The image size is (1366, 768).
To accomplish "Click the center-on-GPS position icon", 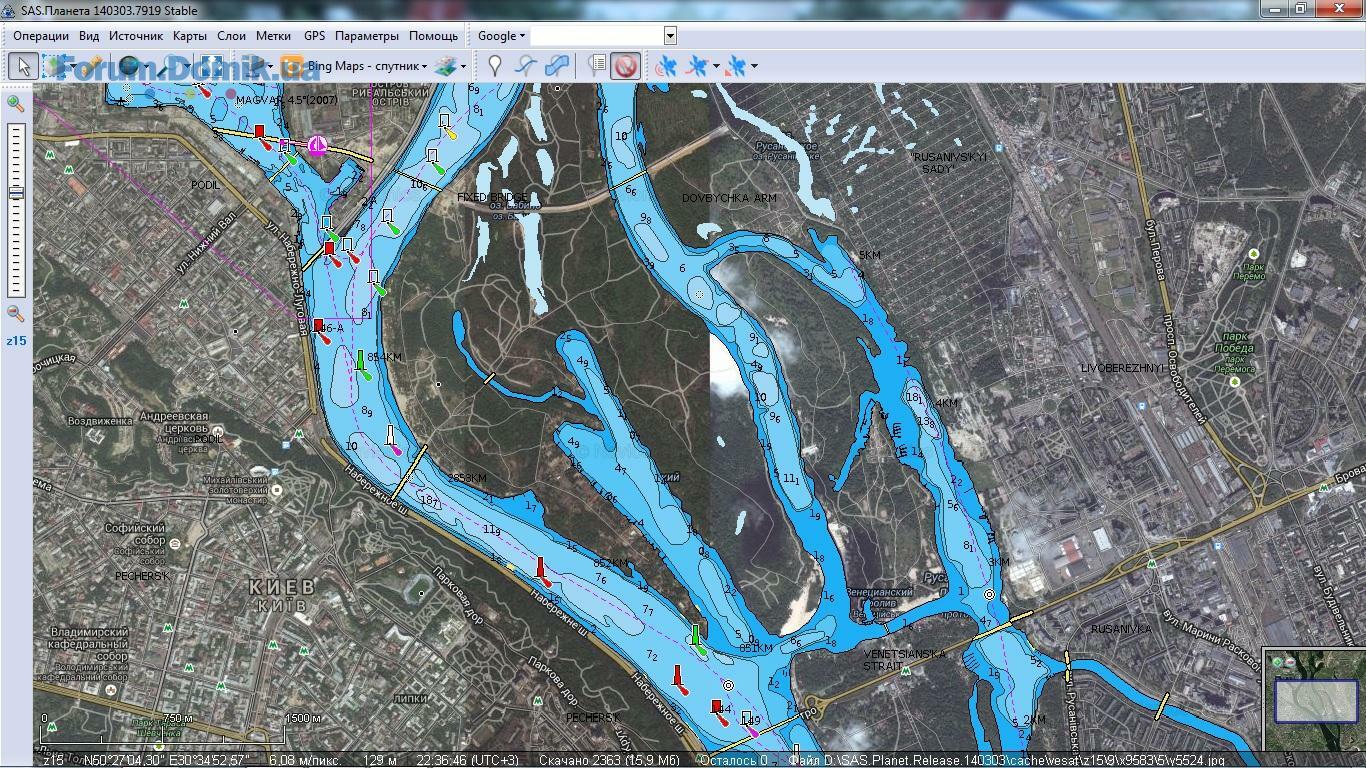I will click(x=736, y=66).
